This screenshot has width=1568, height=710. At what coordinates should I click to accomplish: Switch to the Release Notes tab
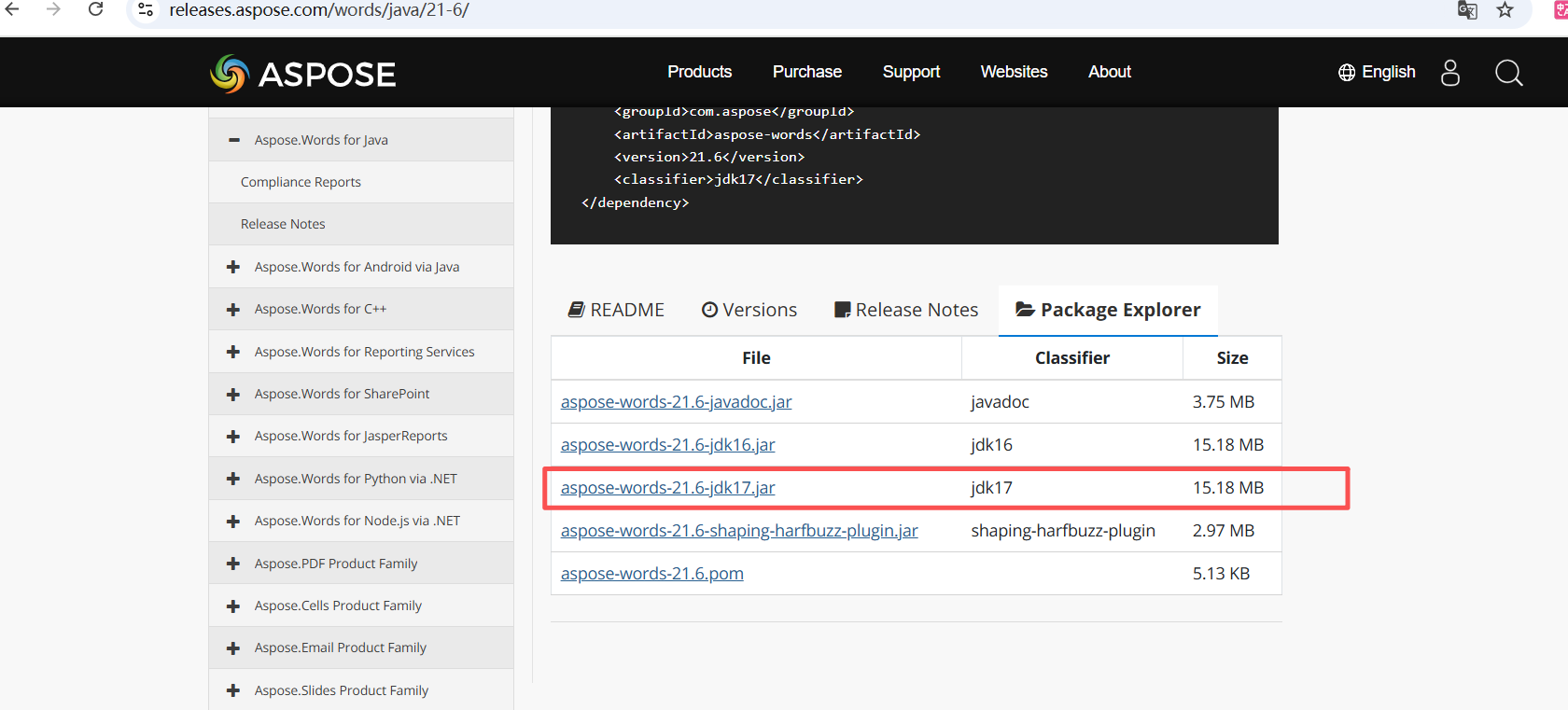click(x=906, y=310)
